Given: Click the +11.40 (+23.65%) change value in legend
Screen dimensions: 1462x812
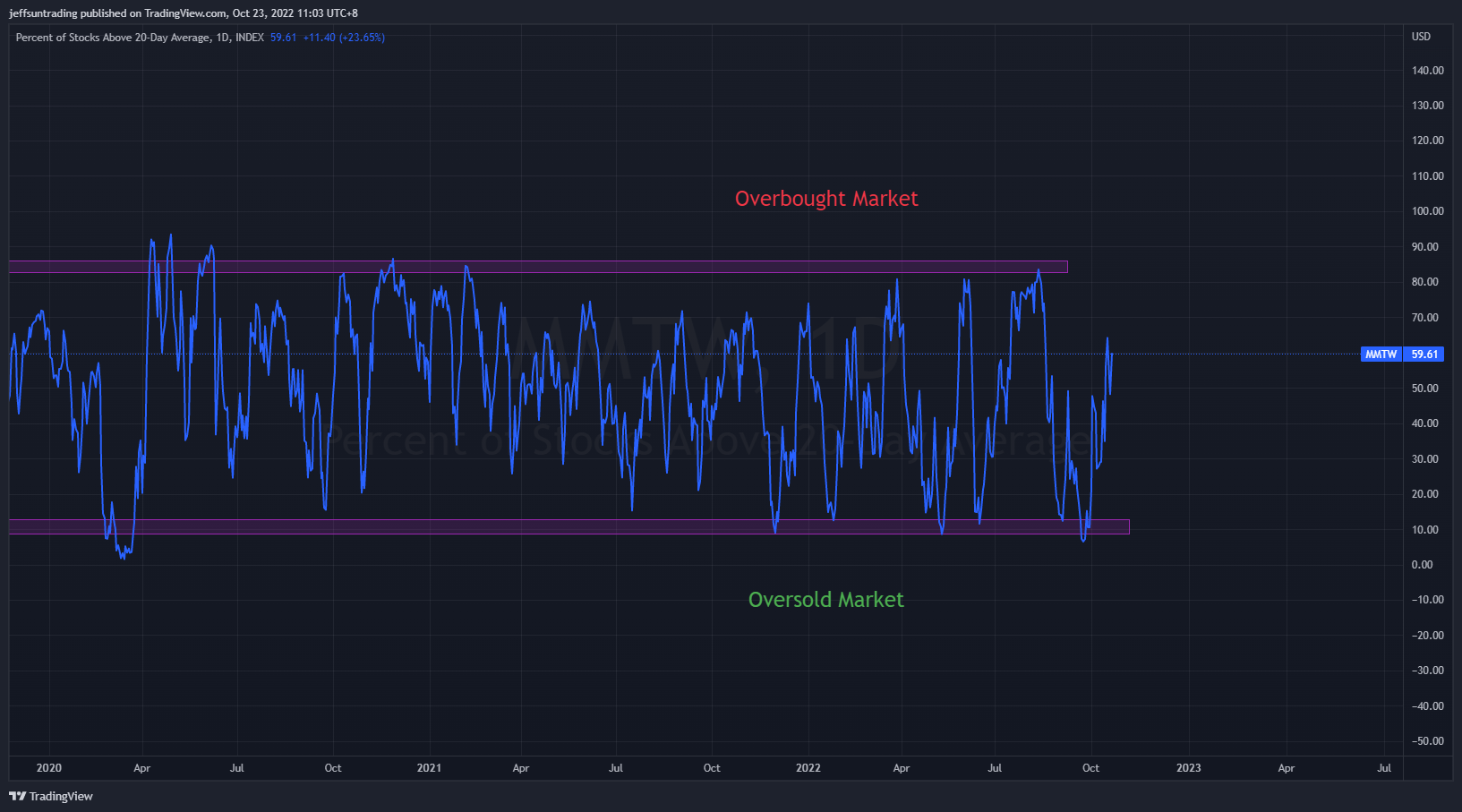Looking at the screenshot, I should click(x=344, y=38).
